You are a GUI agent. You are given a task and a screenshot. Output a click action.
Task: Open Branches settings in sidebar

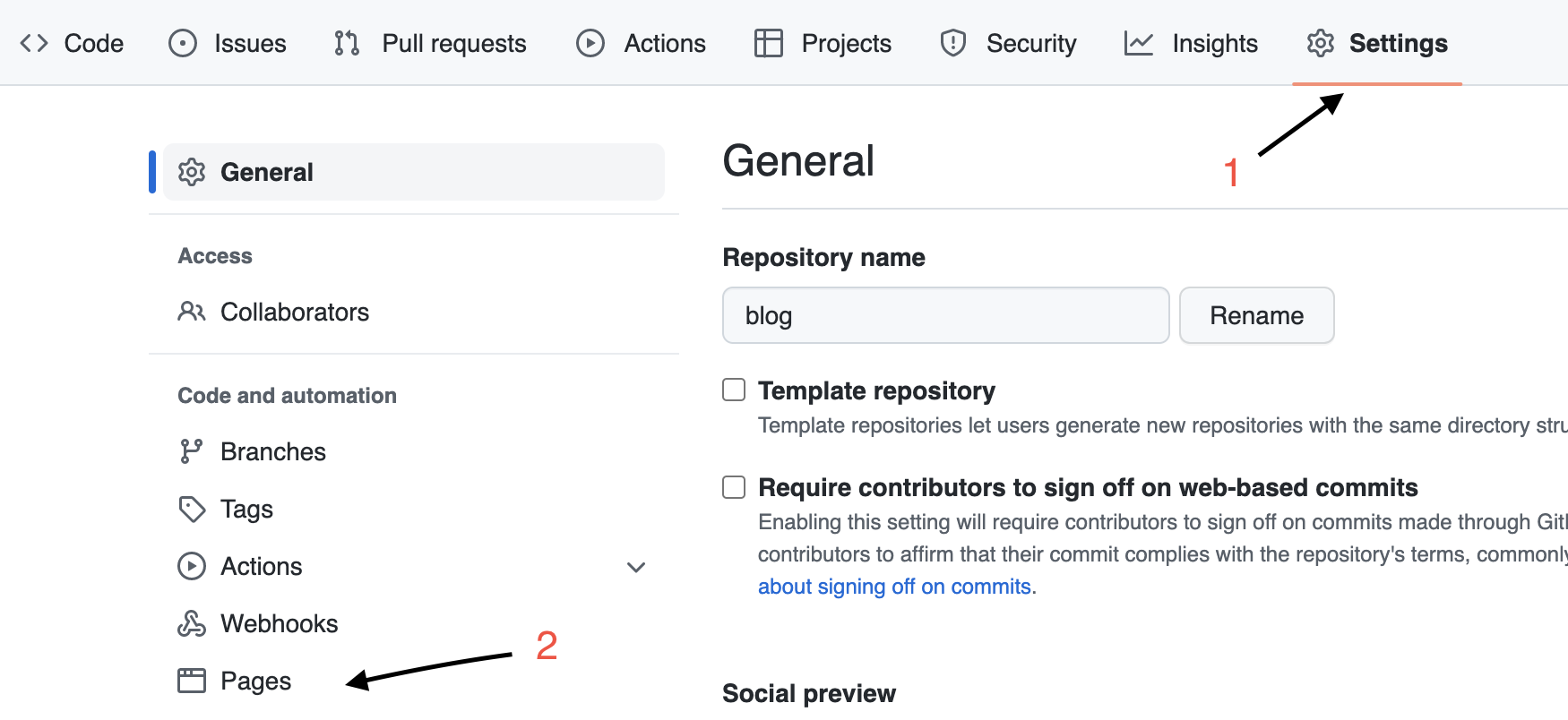[x=273, y=451]
